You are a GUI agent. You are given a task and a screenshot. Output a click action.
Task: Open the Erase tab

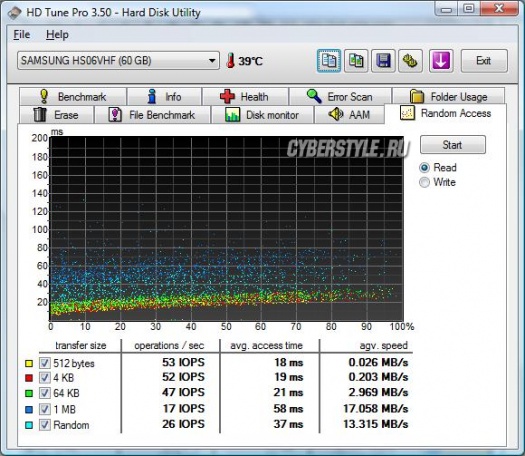tap(57, 115)
